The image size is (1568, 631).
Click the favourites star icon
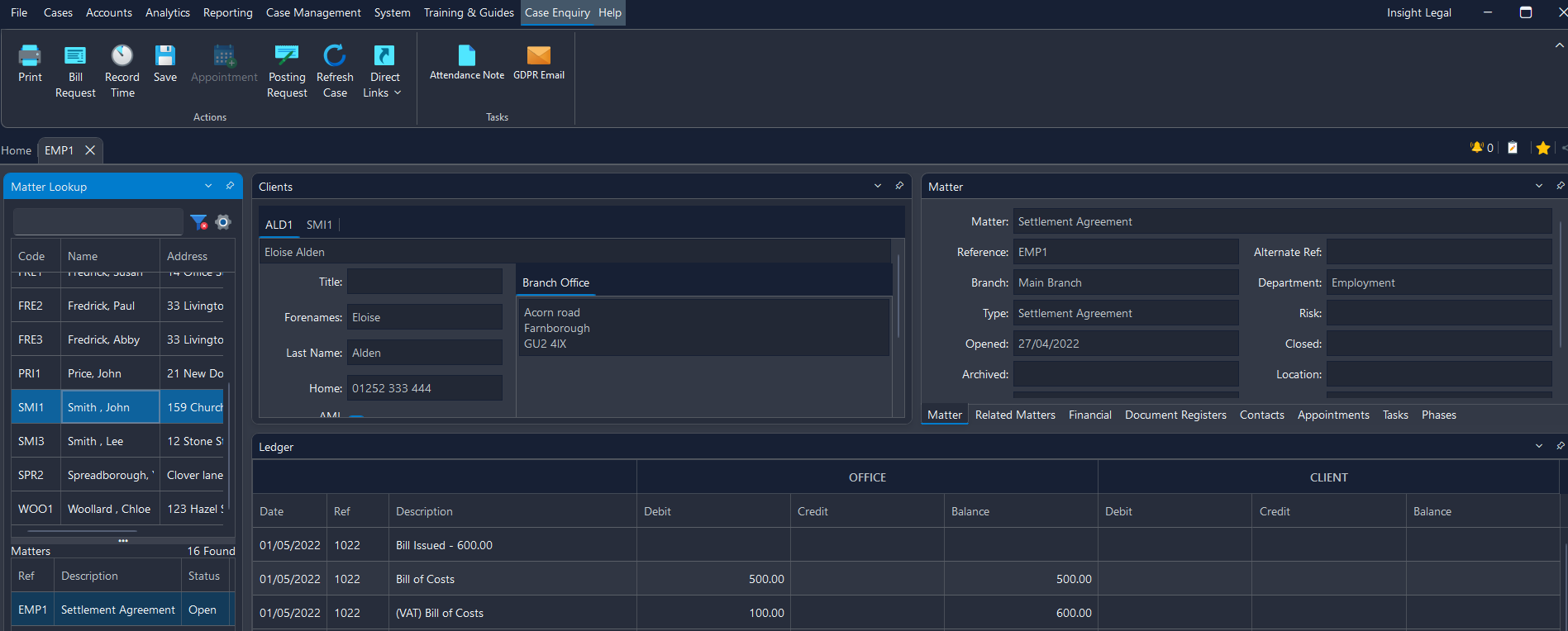pos(1543,148)
